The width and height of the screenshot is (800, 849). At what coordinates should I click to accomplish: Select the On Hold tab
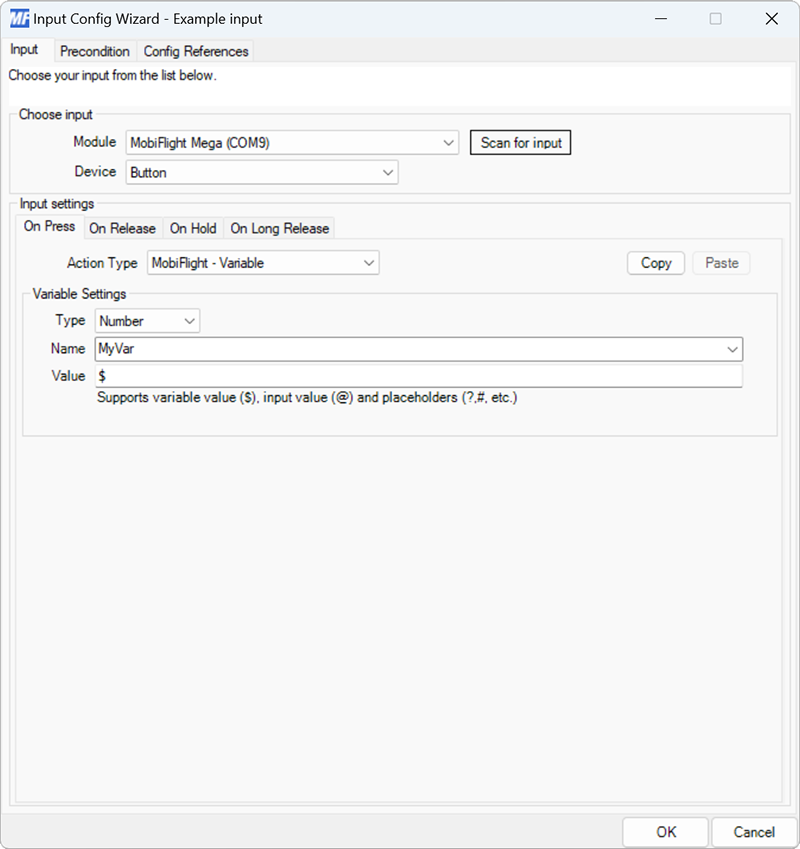click(192, 228)
